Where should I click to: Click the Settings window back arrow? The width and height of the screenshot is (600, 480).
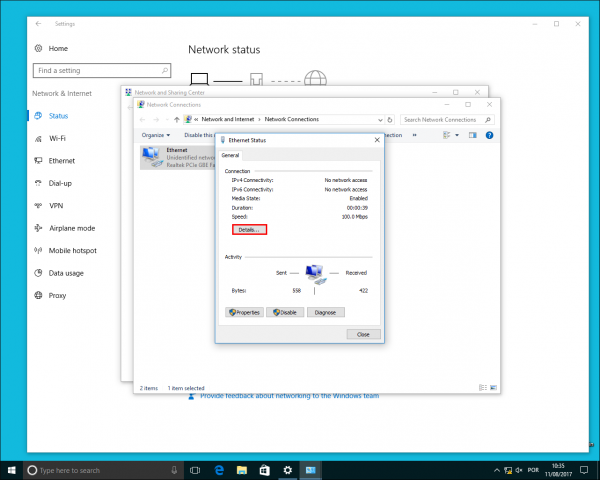tap(38, 24)
